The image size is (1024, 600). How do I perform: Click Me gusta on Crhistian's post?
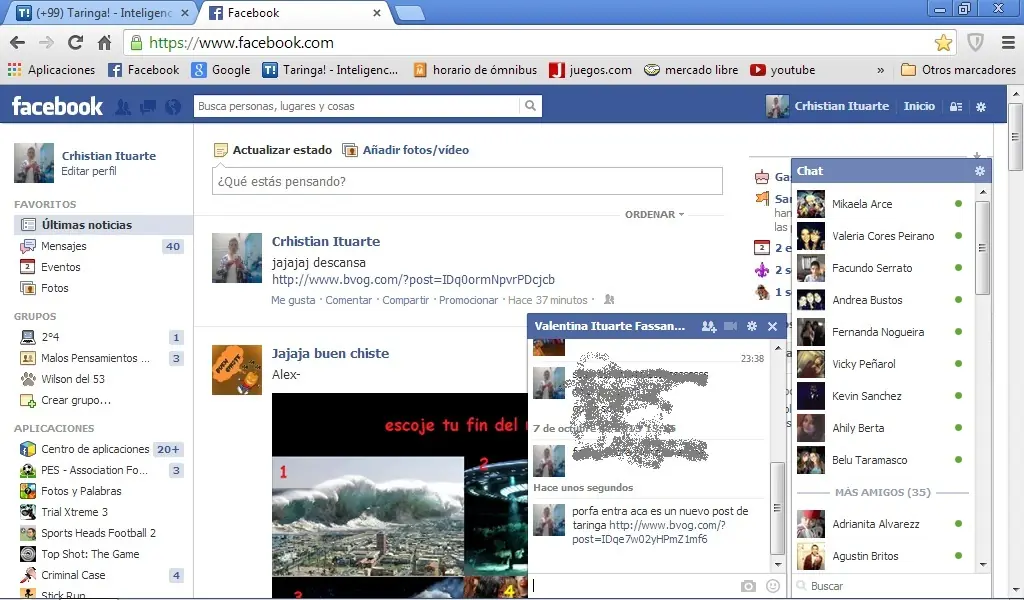[293, 300]
